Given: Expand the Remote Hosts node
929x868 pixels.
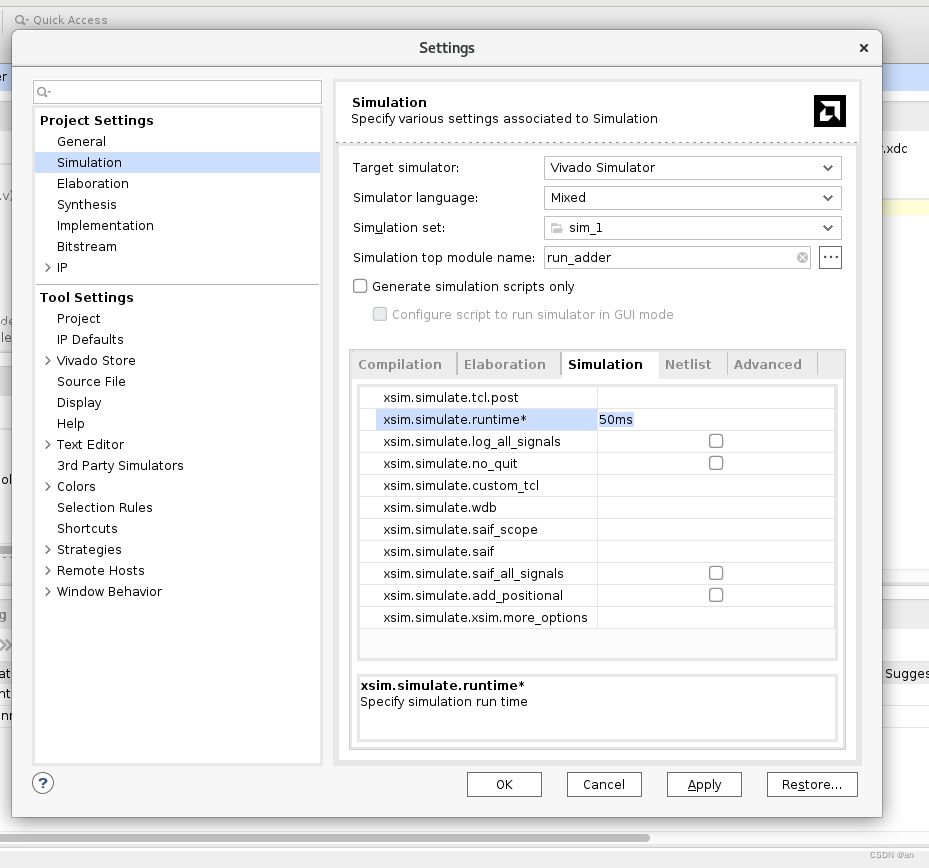Looking at the screenshot, I should (48, 571).
